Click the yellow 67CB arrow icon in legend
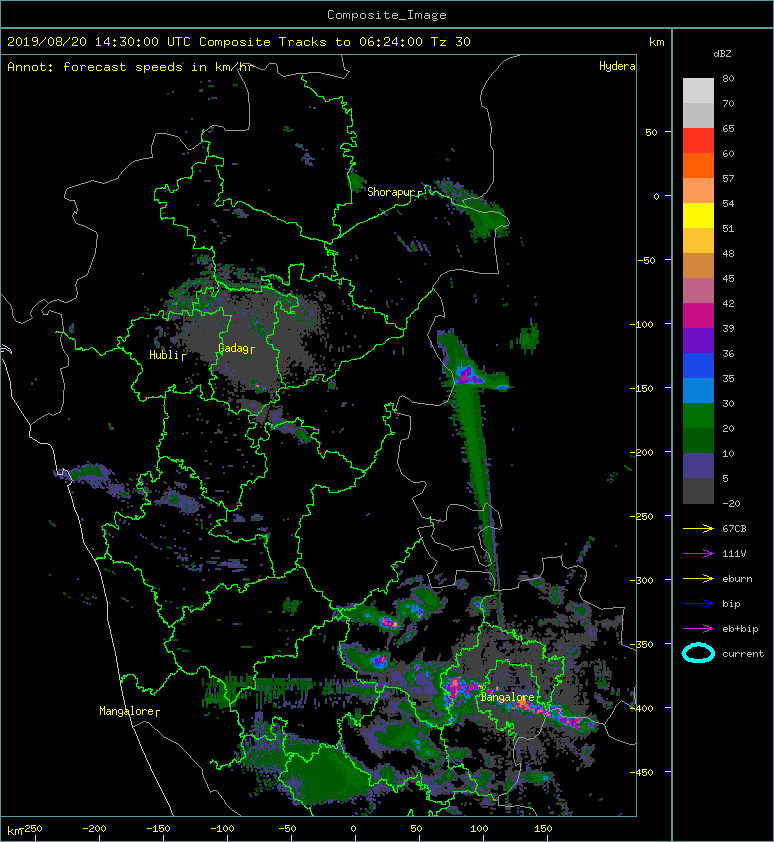Viewport: 774px width, 842px height. pos(698,528)
